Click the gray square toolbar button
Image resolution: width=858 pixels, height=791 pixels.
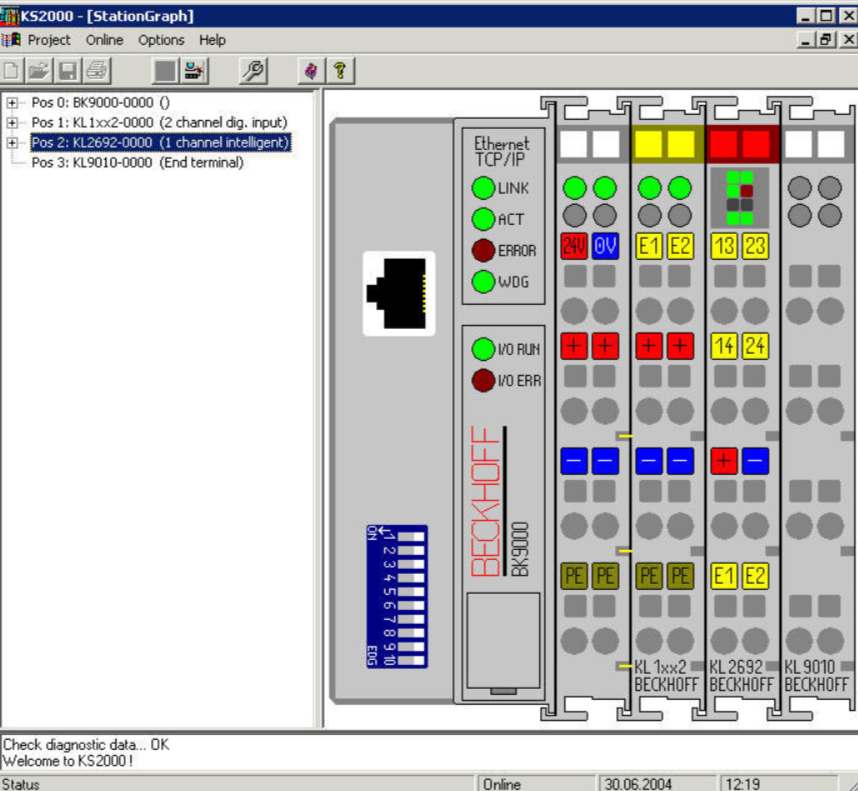165,71
